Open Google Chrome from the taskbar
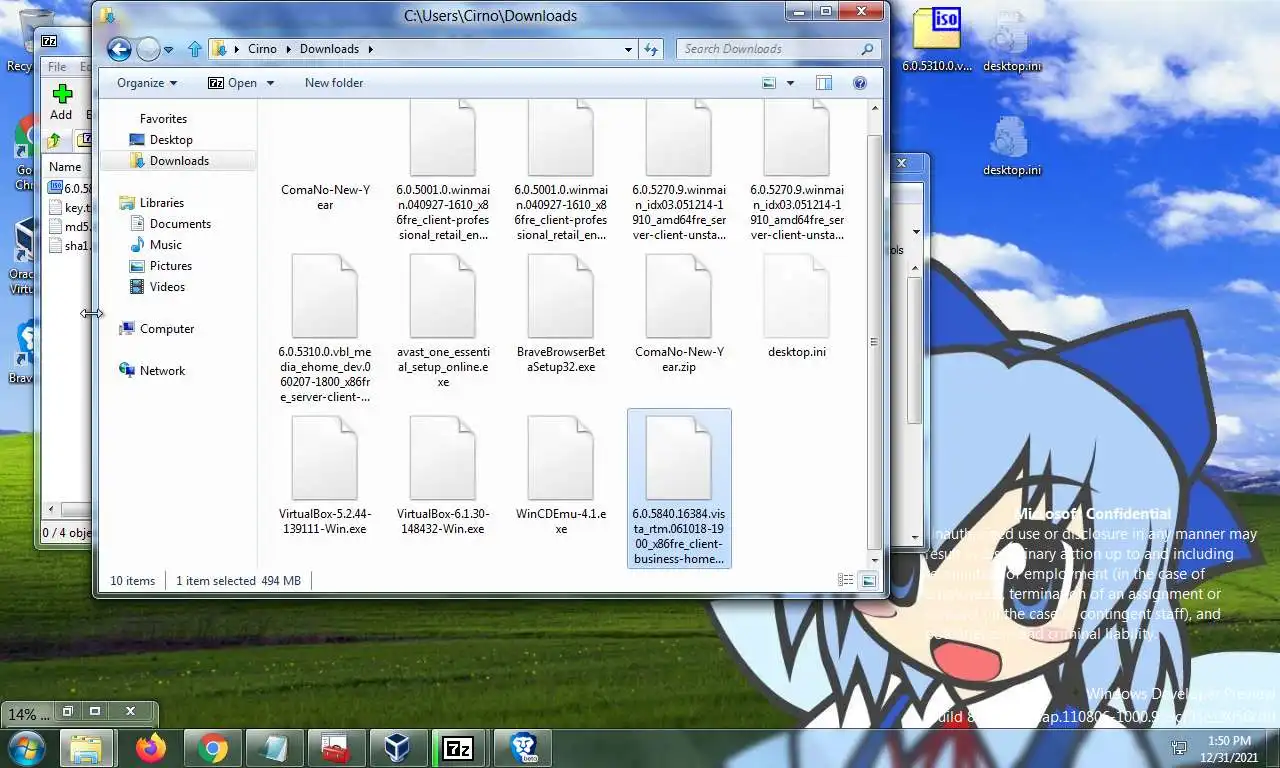This screenshot has height=768, width=1280. [x=212, y=748]
